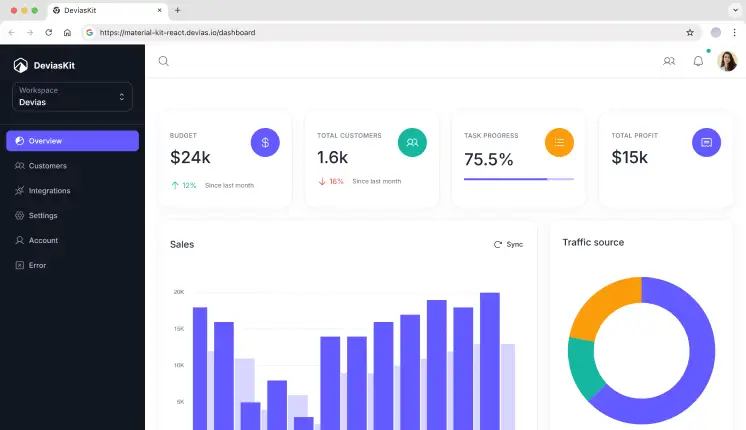
Task: Open the contacts icon in top bar
Action: pos(669,61)
